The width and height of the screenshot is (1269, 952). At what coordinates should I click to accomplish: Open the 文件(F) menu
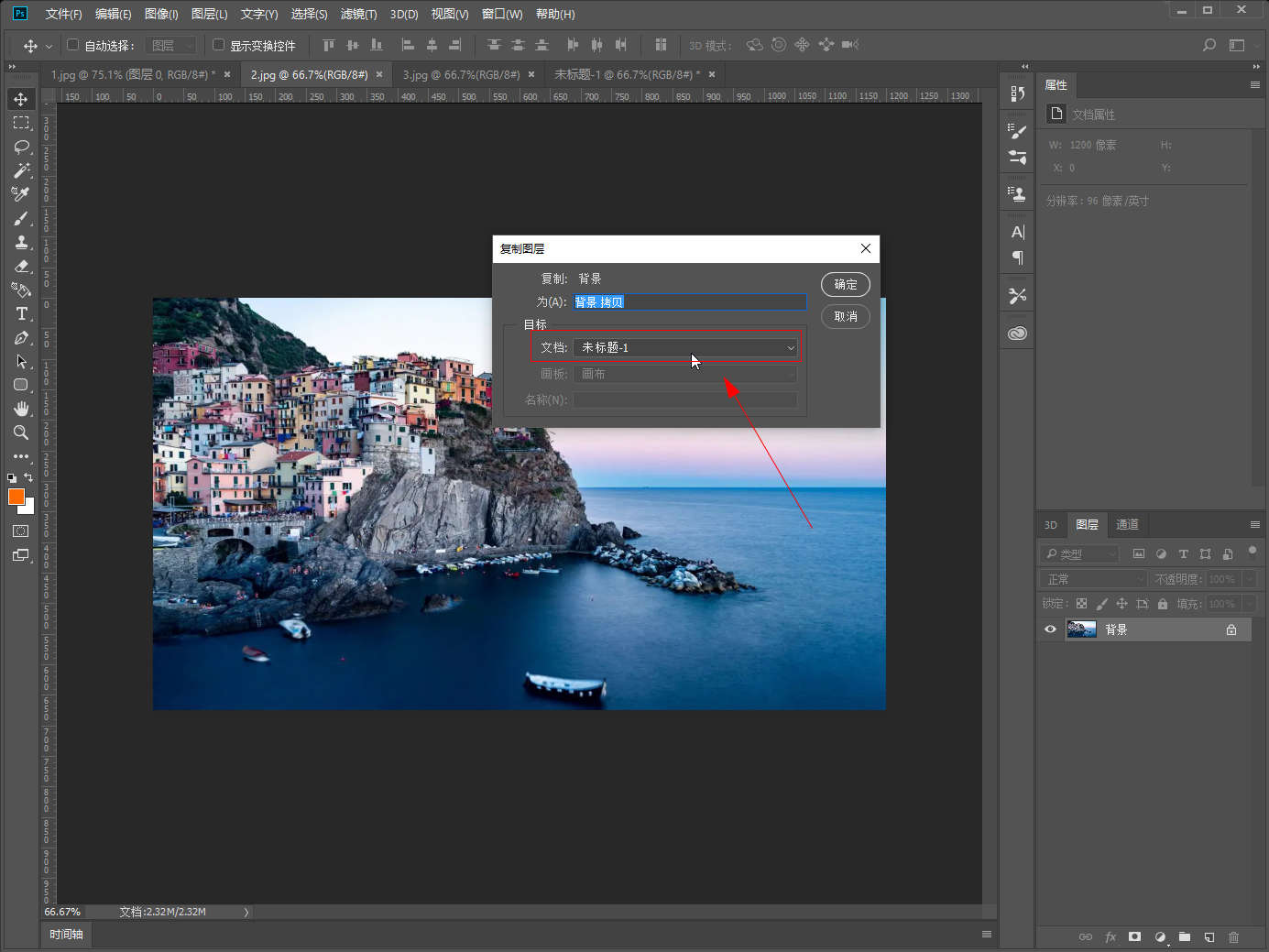point(63,14)
